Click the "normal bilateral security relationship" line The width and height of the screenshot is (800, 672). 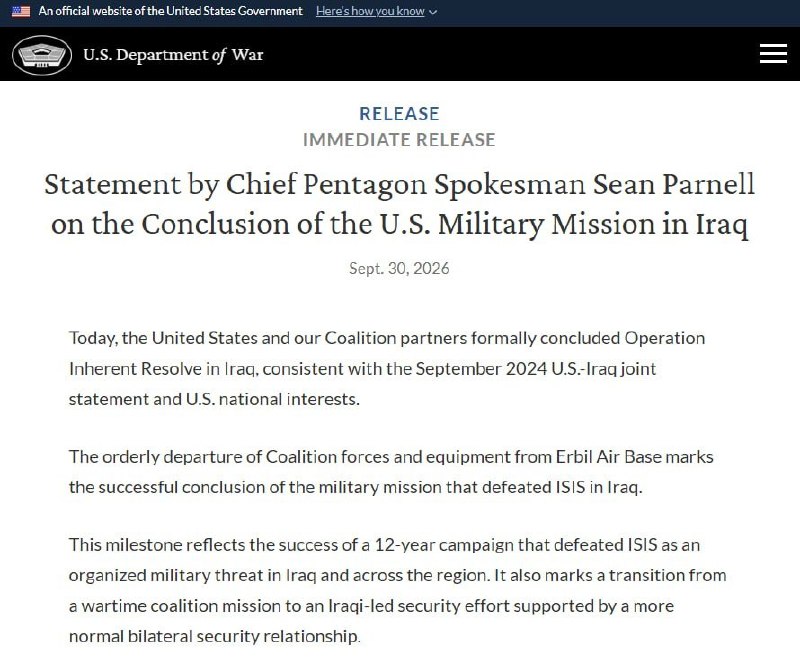point(214,636)
